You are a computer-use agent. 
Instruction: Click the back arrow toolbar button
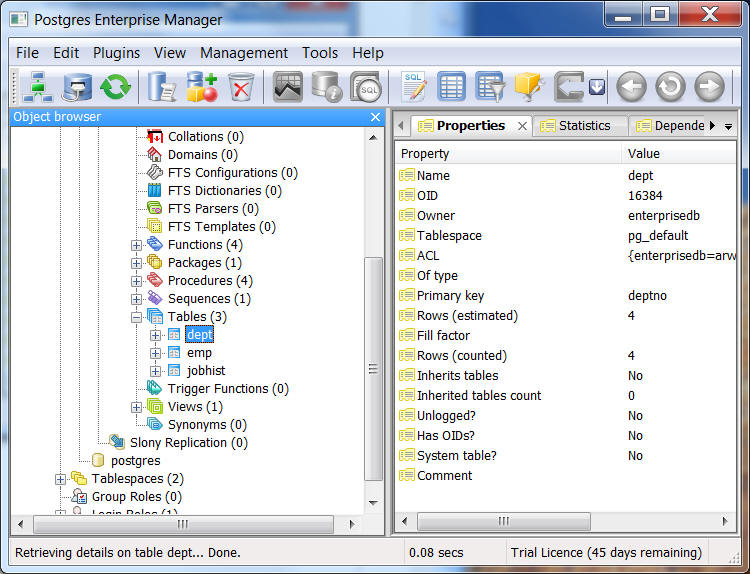coord(631,88)
